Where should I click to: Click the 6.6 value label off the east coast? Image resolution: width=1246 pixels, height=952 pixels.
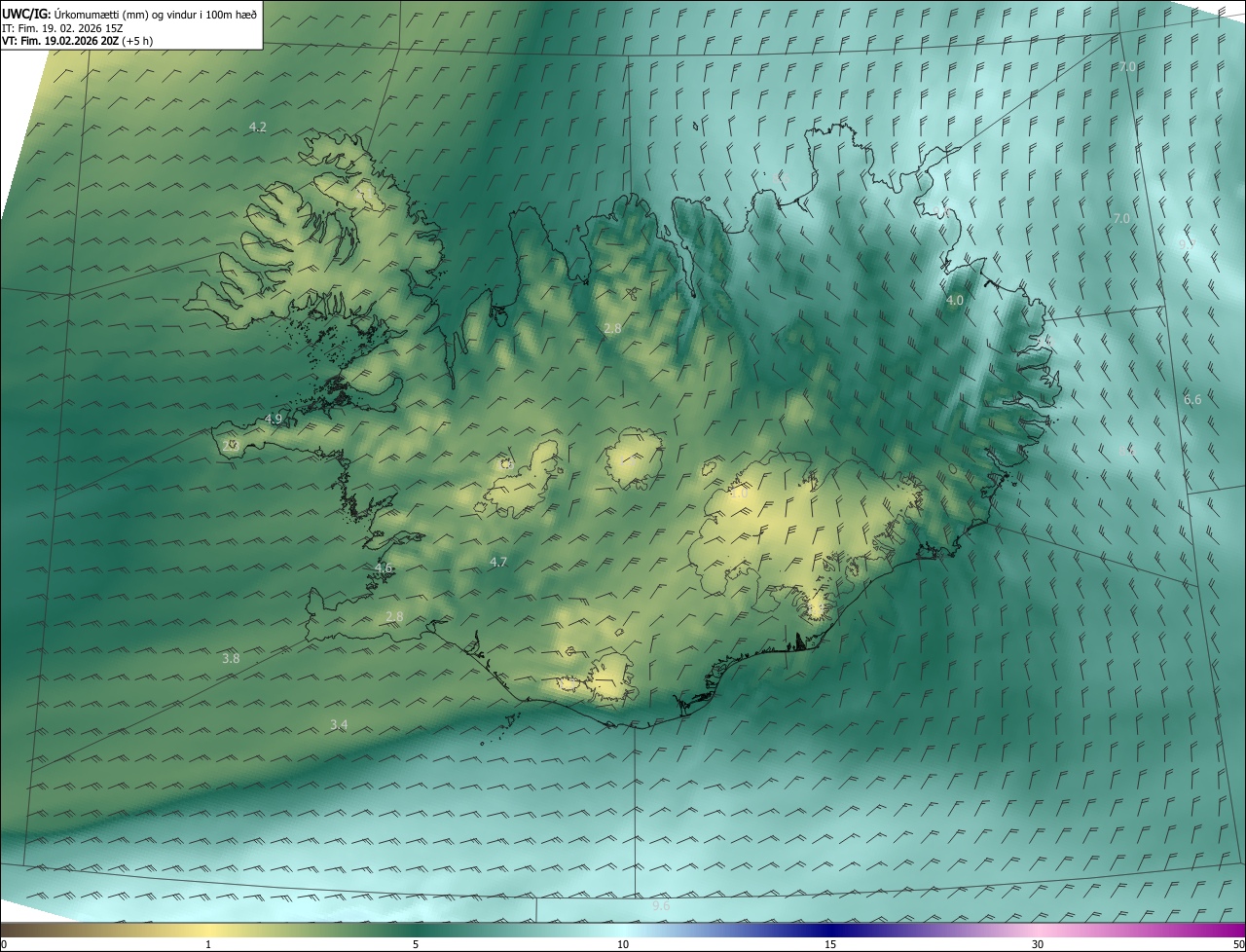[1192, 399]
